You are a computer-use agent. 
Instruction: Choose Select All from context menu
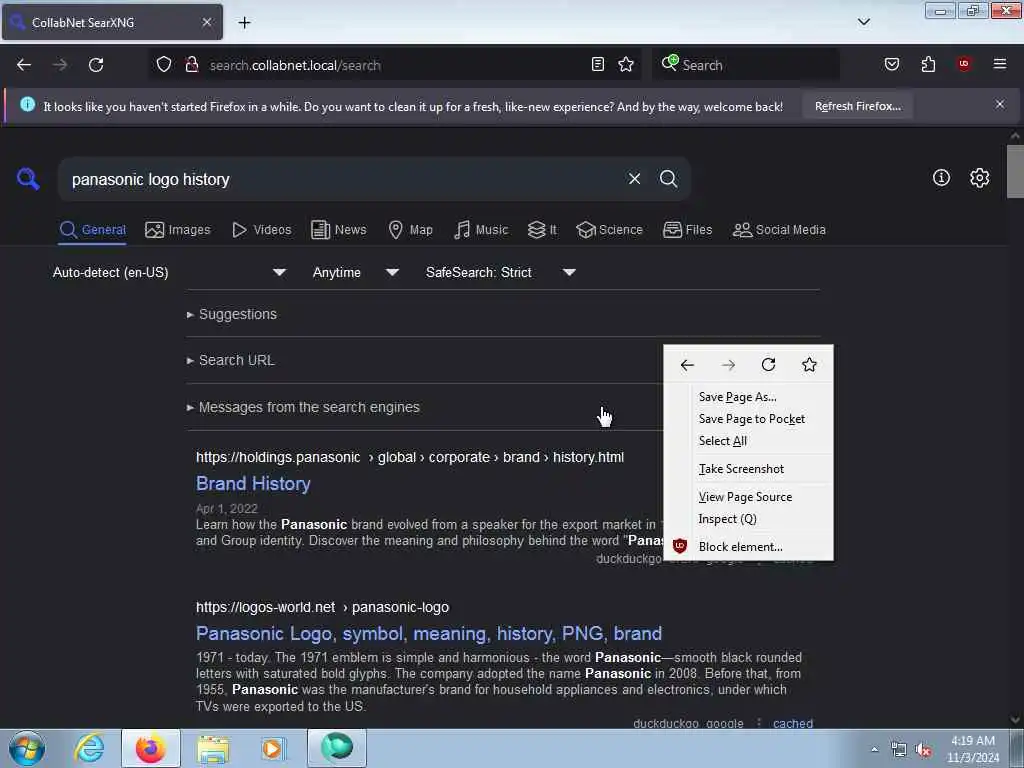tap(748, 441)
